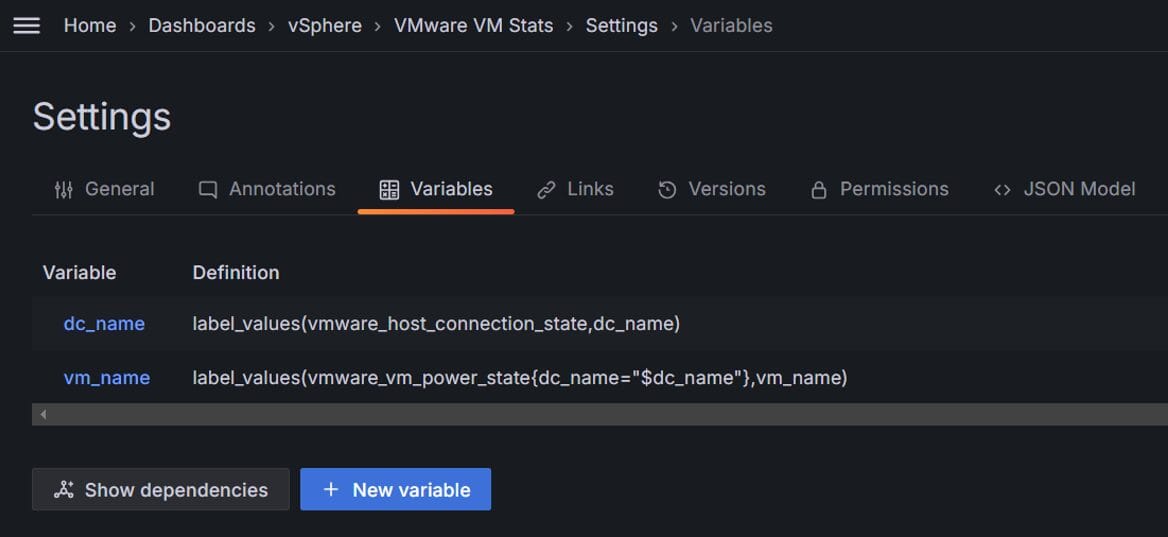Viewport: 1168px width, 537px height.
Task: Click the Annotations comment icon
Action: [x=208, y=190]
